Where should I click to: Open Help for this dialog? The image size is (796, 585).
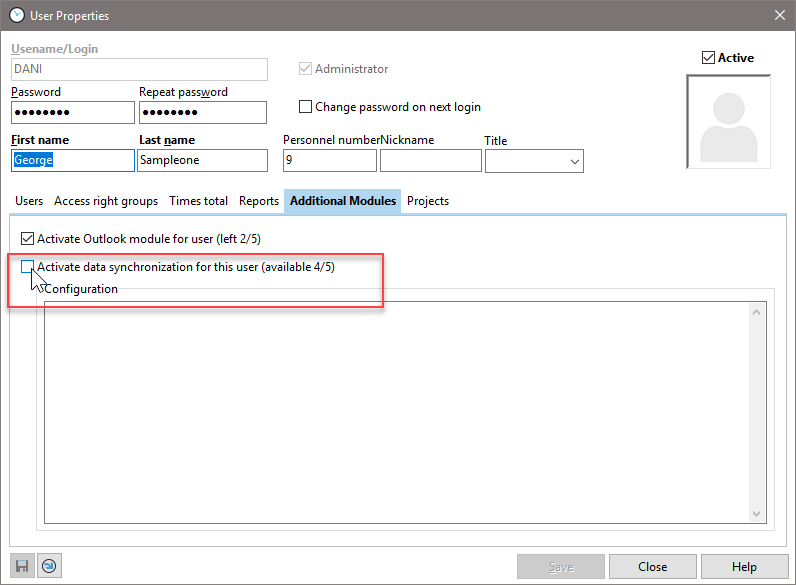pos(744,567)
